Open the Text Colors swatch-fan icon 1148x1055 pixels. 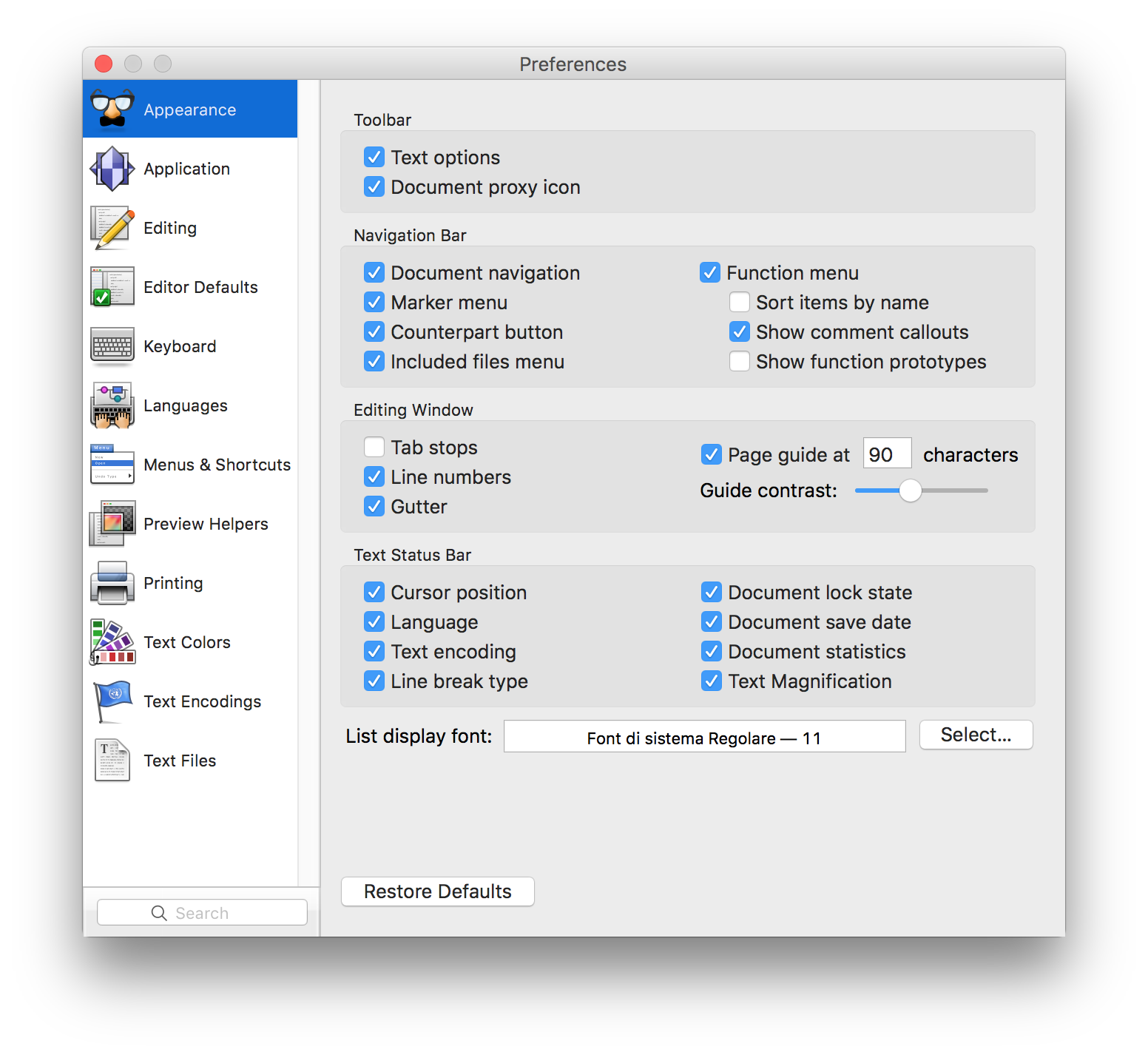[x=112, y=642]
